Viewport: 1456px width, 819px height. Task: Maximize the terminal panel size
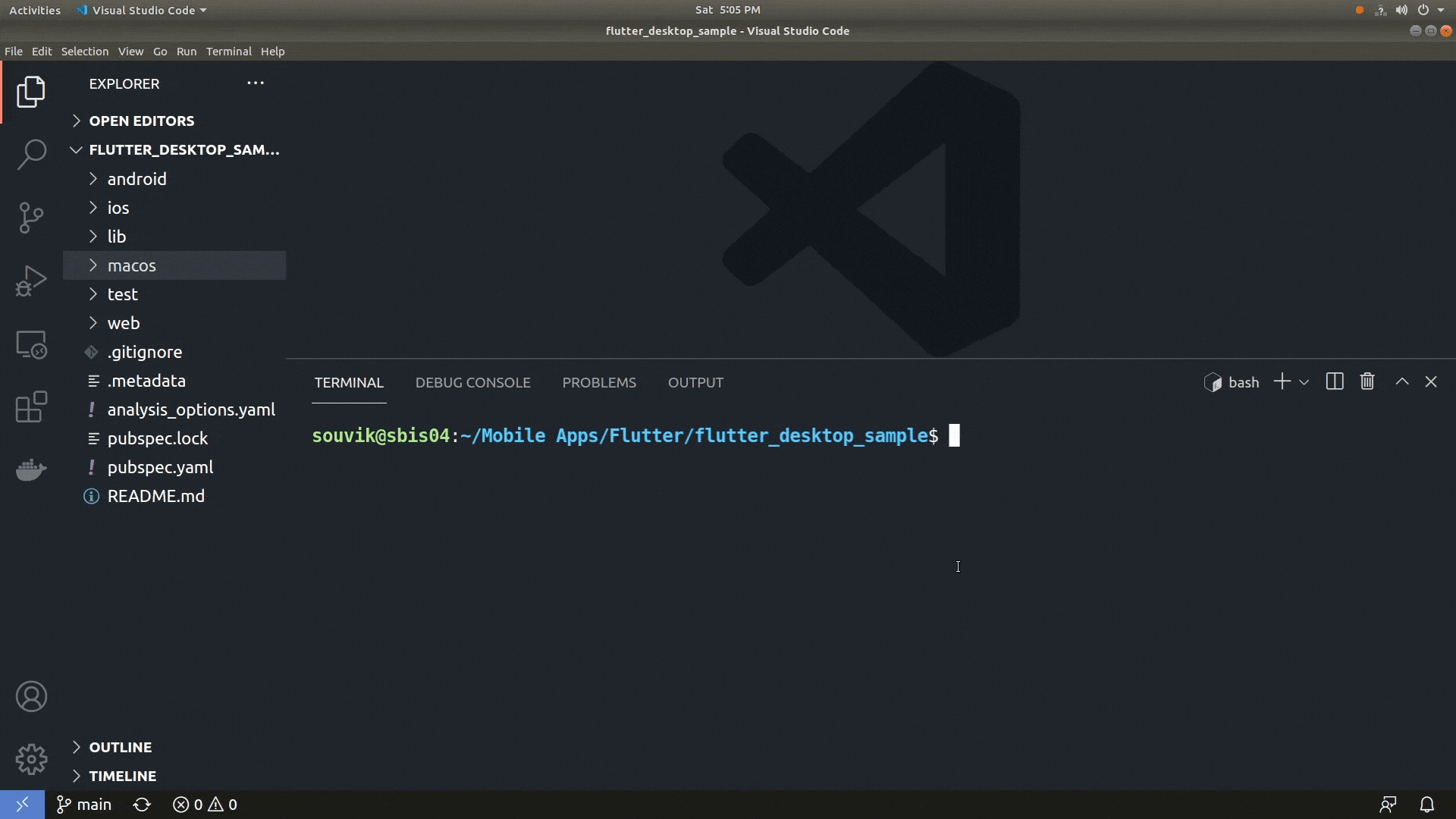click(x=1402, y=381)
